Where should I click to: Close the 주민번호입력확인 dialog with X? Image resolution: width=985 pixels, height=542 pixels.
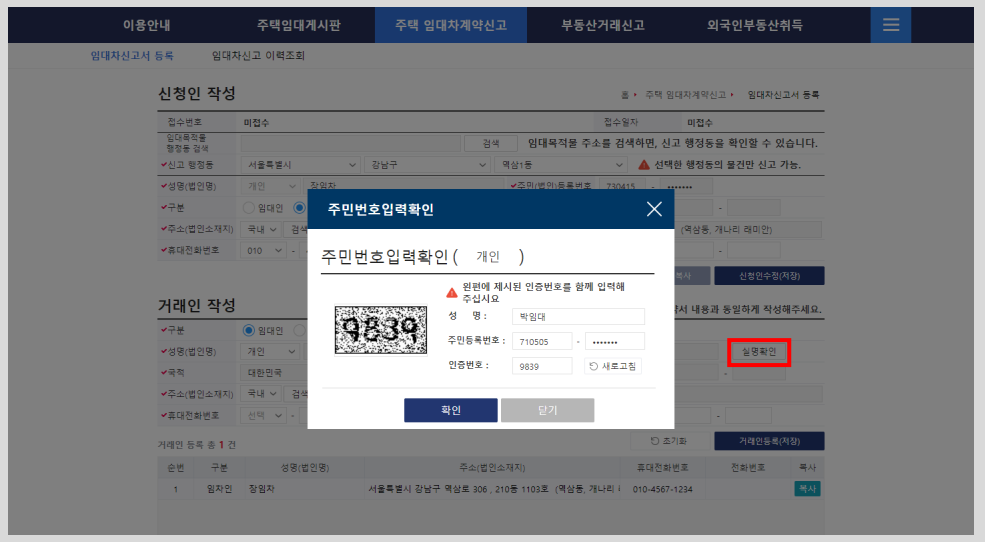[654, 209]
